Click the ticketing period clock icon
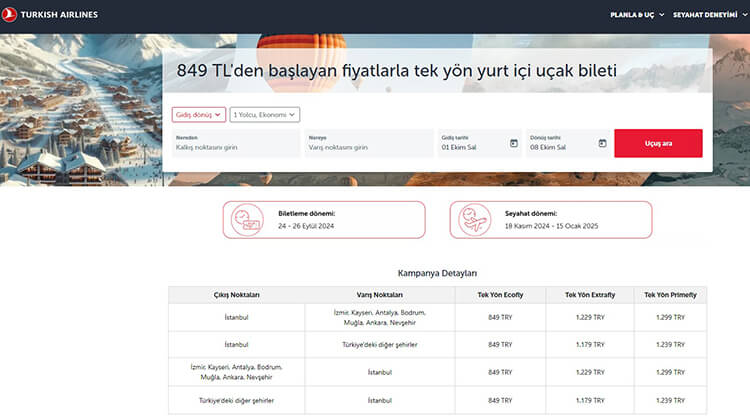The width and height of the screenshot is (750, 420). [247, 220]
